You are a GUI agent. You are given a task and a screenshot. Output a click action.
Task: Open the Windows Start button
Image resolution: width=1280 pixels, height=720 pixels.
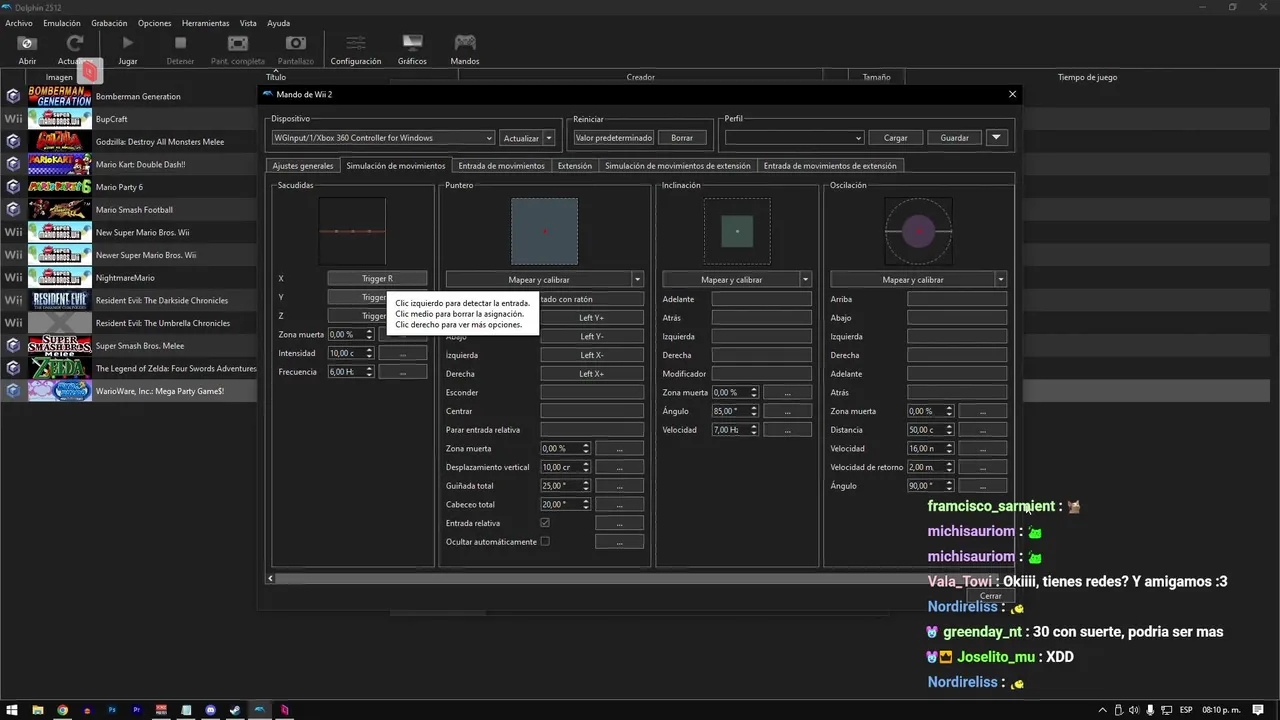(13, 710)
